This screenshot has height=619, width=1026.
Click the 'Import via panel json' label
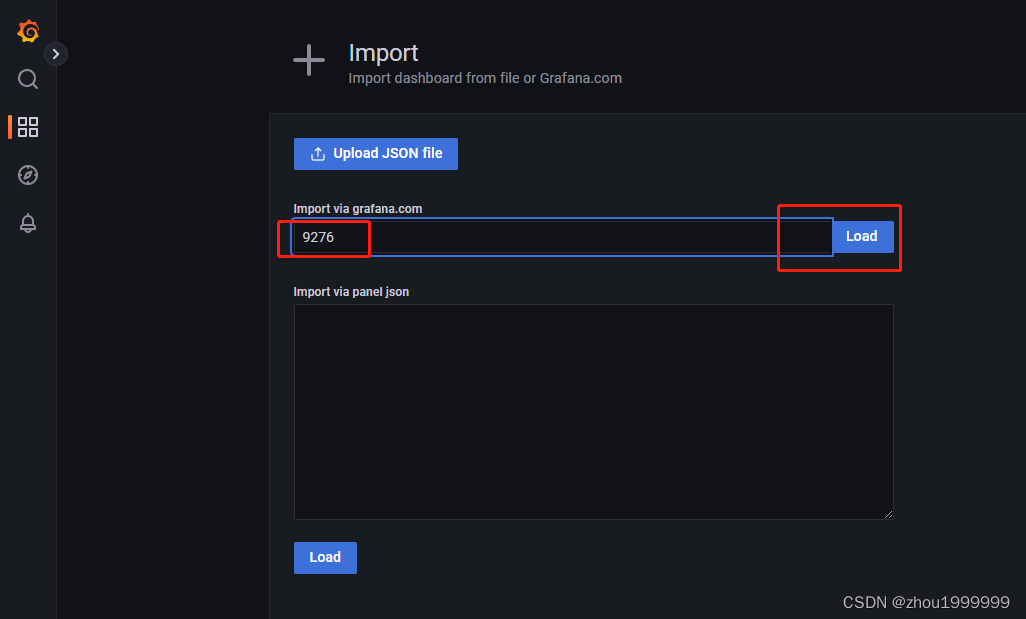(x=351, y=292)
